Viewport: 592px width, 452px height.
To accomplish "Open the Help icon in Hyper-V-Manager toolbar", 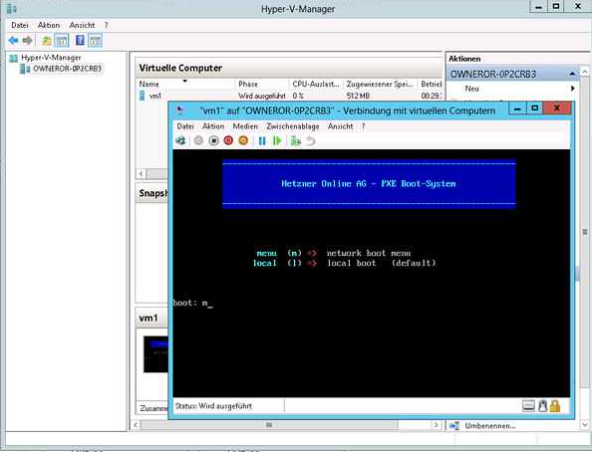I will pos(80,40).
